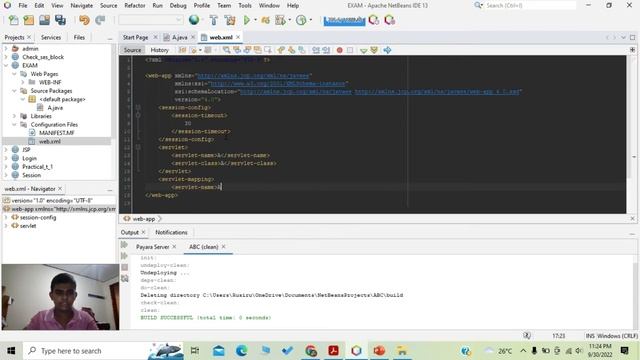
Task: Click the blue validate XML arrow icon
Action: click(x=387, y=50)
